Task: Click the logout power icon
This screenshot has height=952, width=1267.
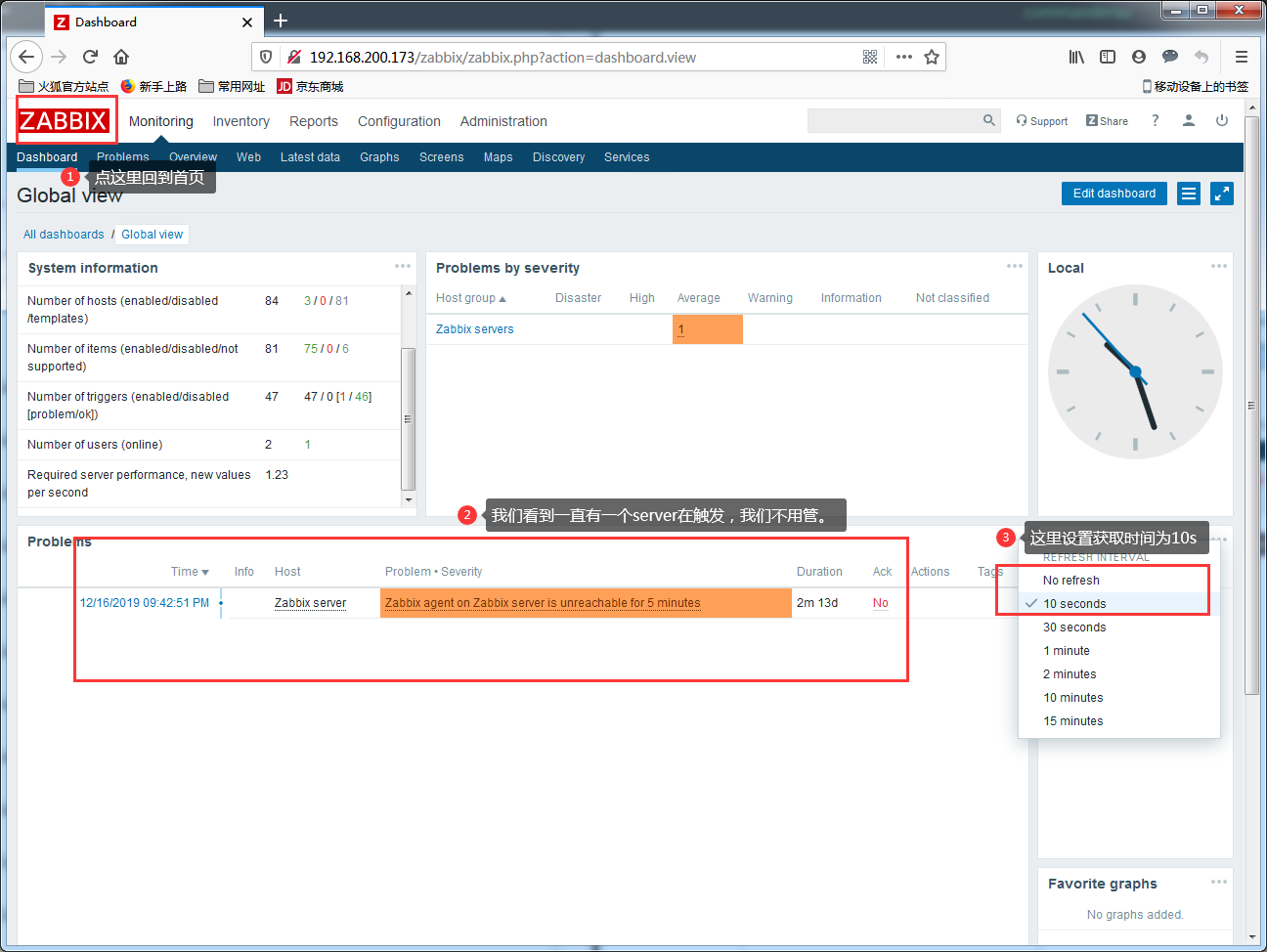Action: (1221, 120)
